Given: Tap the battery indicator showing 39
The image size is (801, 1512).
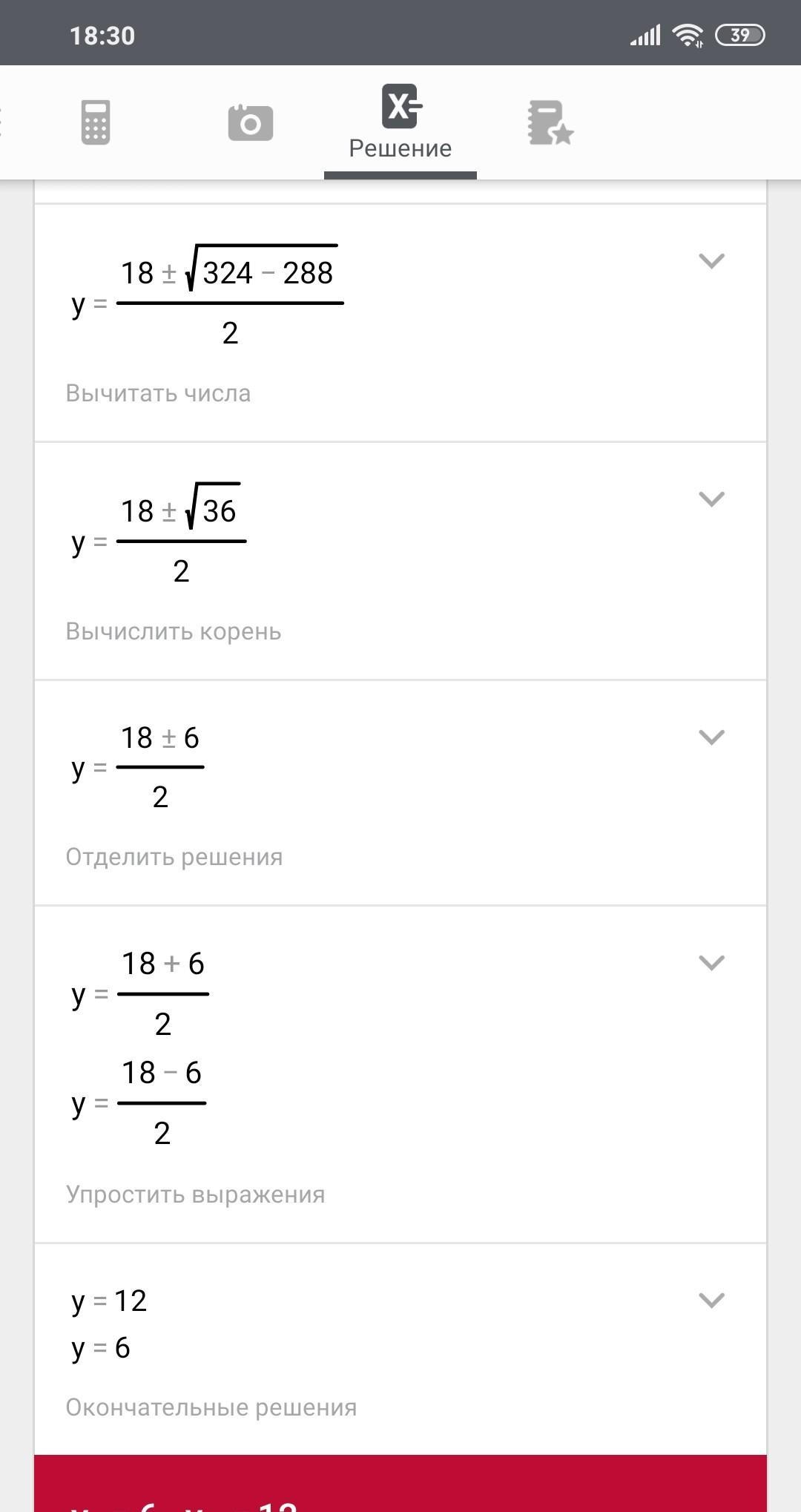Looking at the screenshot, I should (x=739, y=35).
